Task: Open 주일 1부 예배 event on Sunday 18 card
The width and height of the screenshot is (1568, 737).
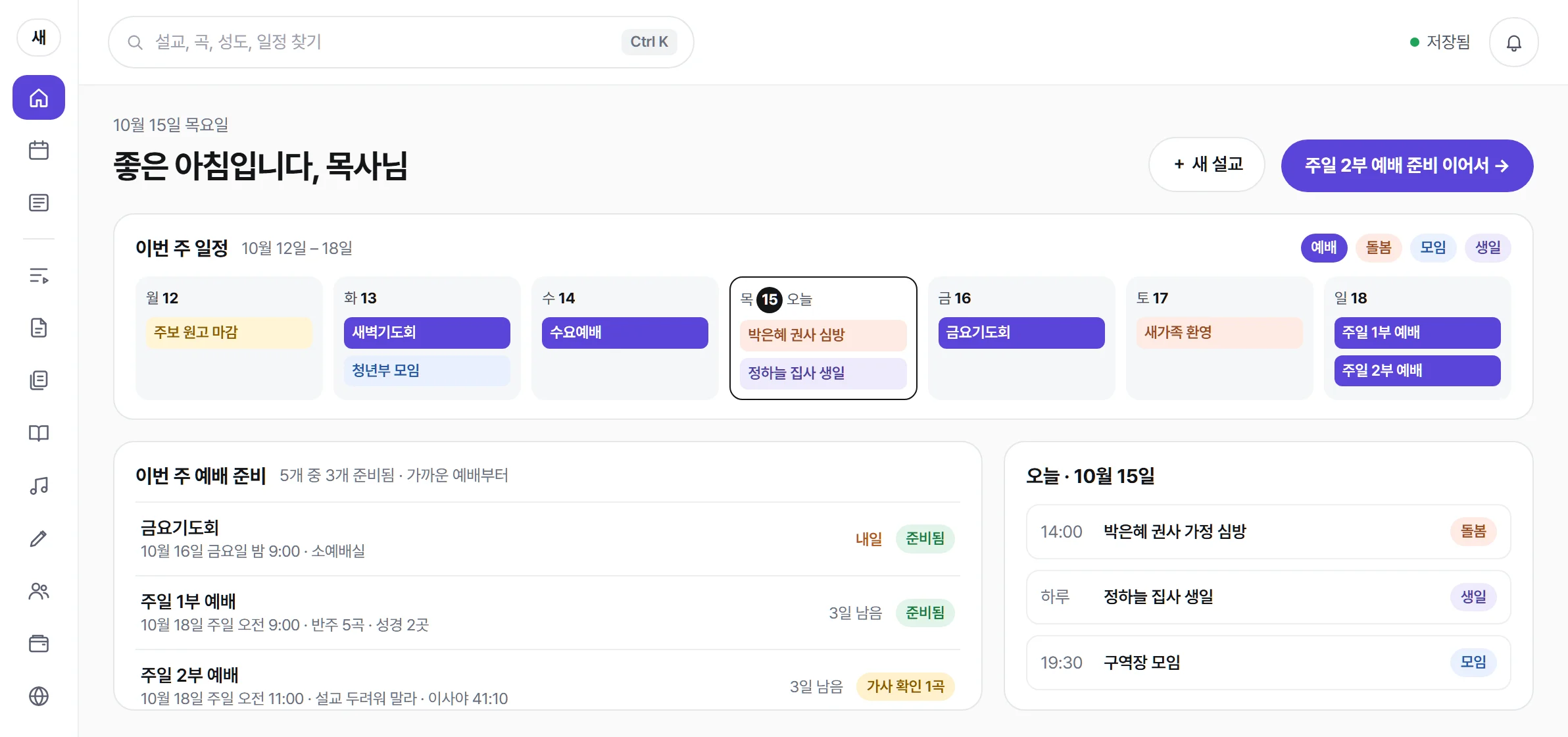Action: [x=1417, y=332]
